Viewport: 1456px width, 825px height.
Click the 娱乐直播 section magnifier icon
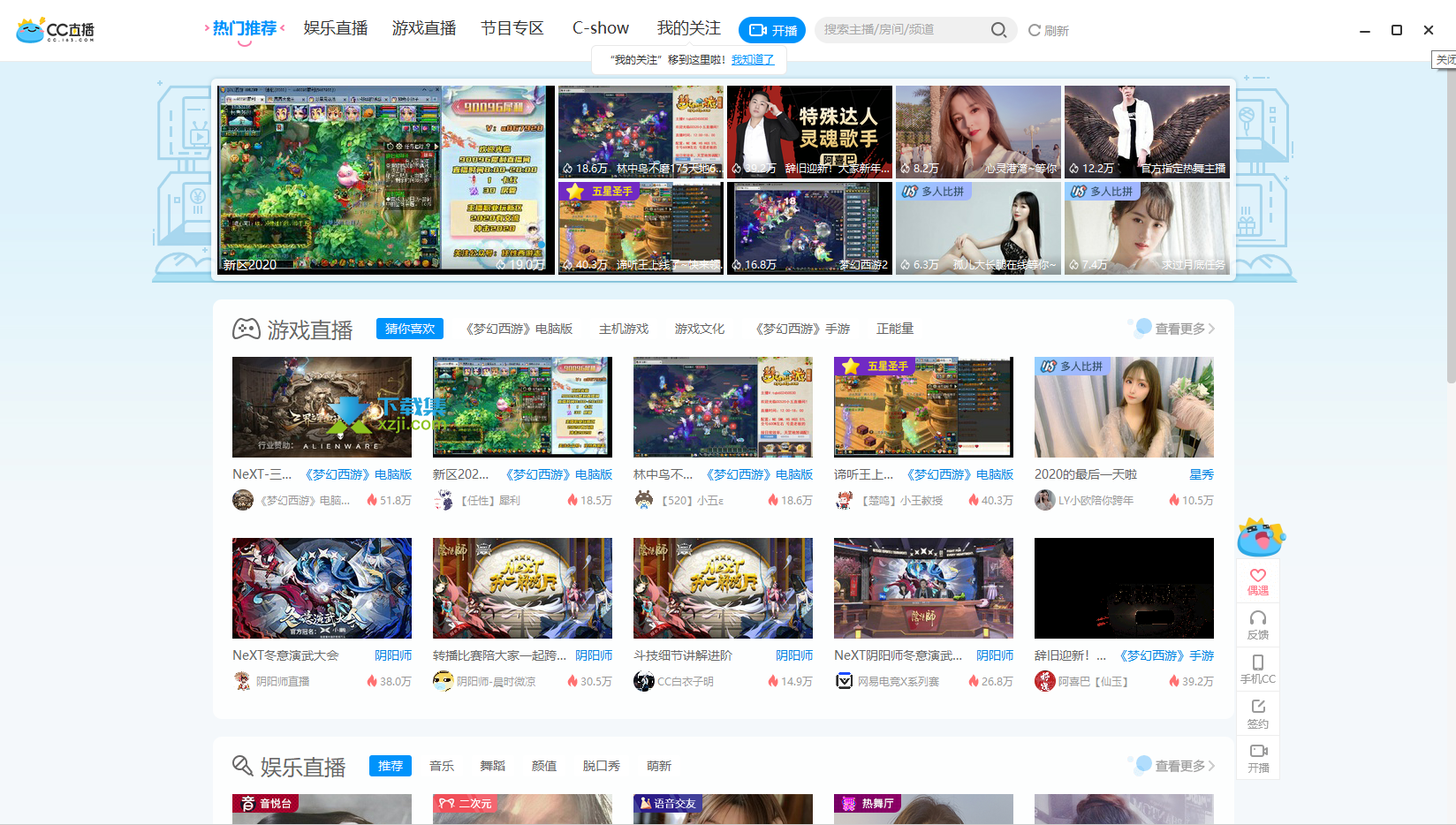242,765
